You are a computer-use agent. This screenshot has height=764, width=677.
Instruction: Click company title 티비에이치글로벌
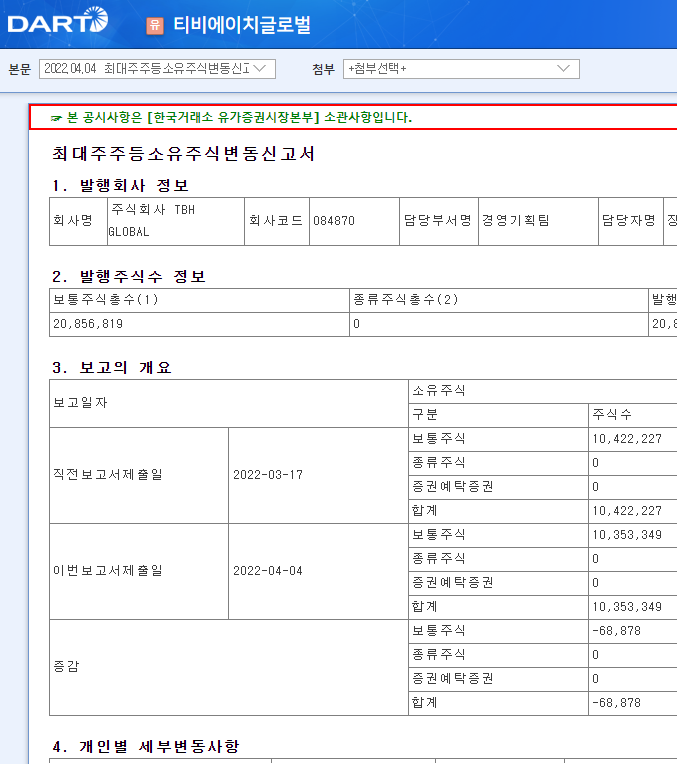[242, 25]
